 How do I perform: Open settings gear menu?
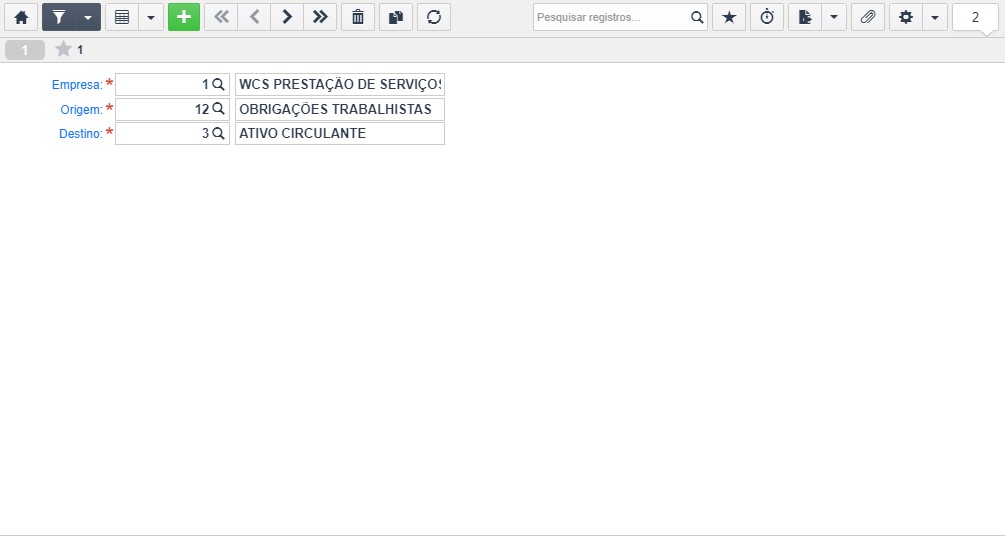coord(906,17)
